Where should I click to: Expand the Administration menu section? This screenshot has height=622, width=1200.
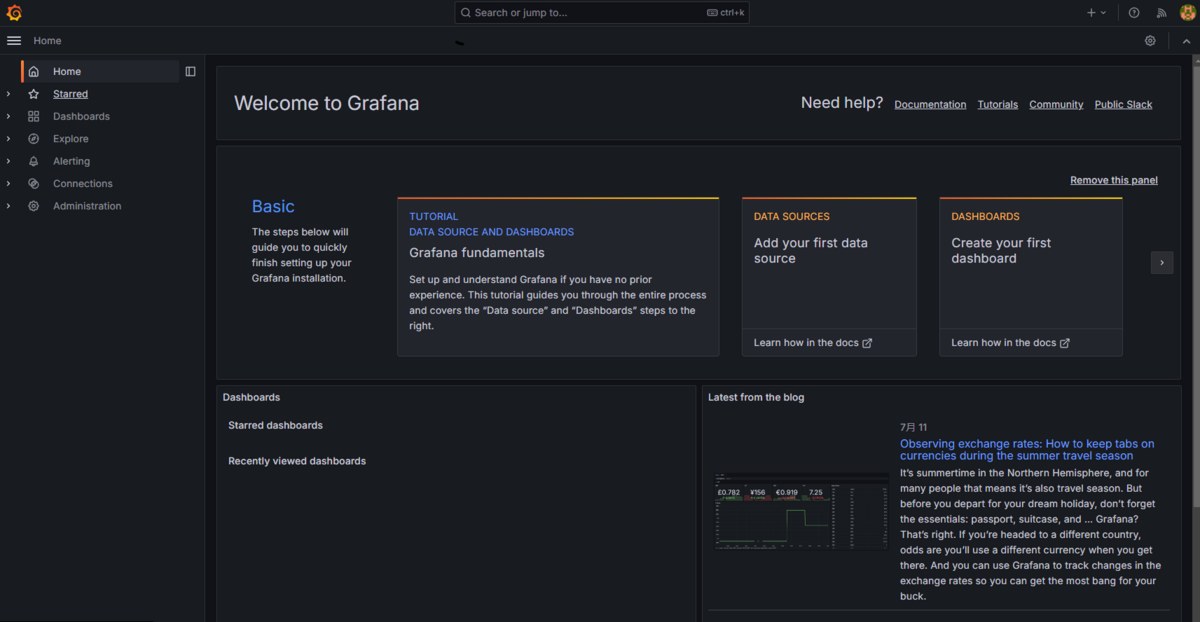point(8,206)
